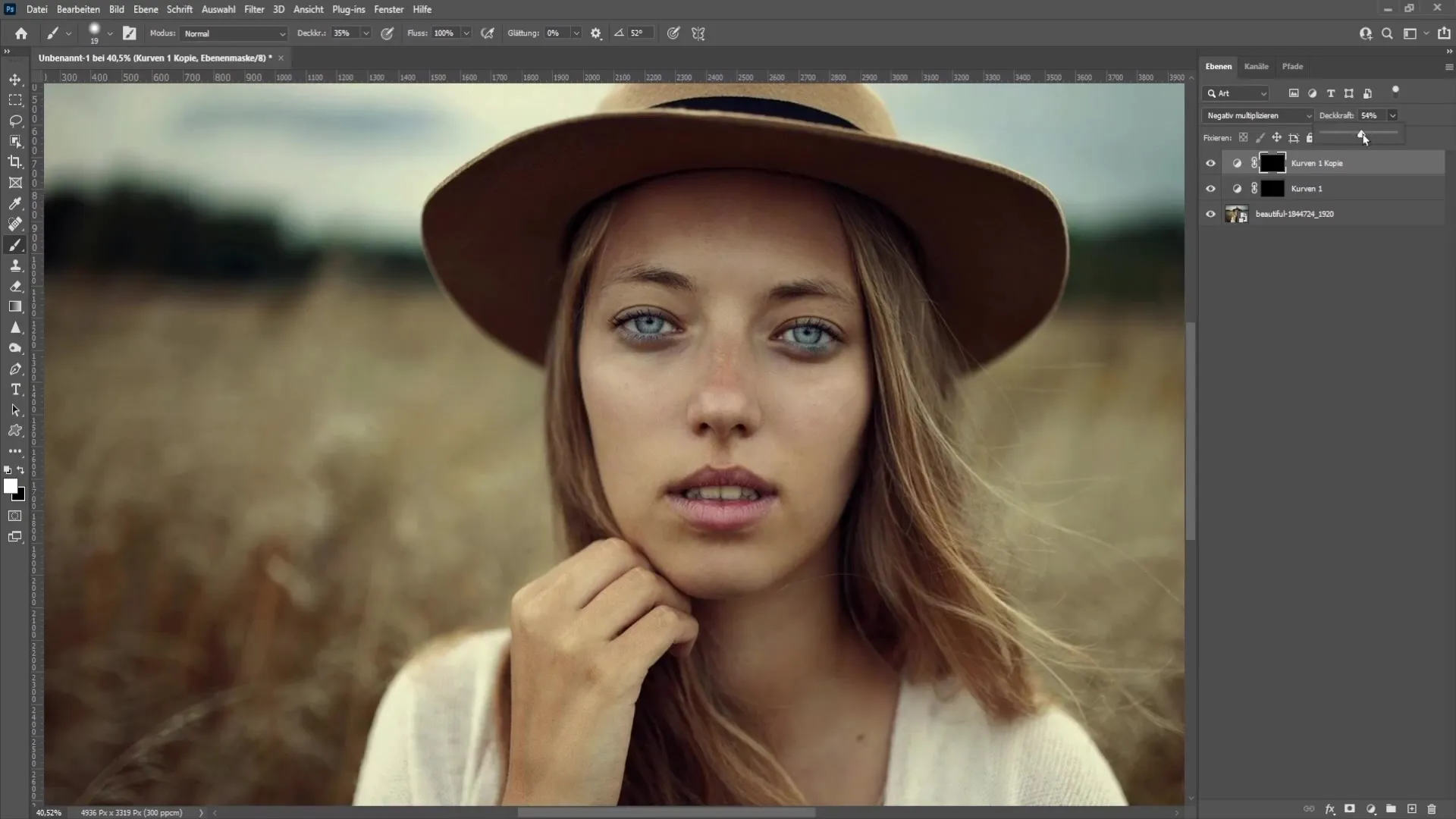This screenshot has width=1456, height=819.
Task: Go to Home screen icon
Action: [x=21, y=33]
